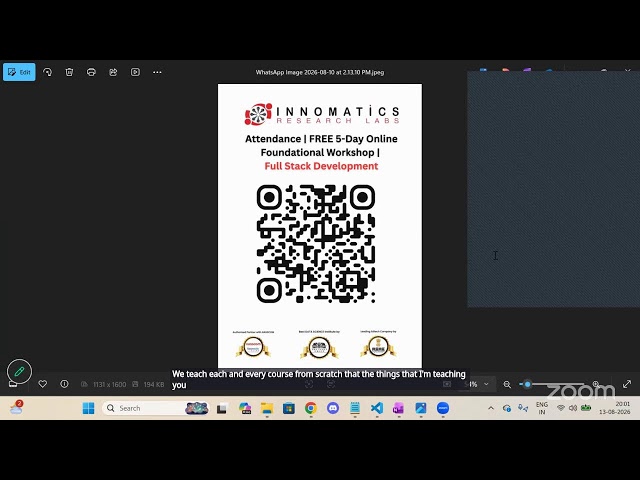Click the Innomatics Research Labs logo
The width and height of the screenshot is (640, 480).
(322, 114)
